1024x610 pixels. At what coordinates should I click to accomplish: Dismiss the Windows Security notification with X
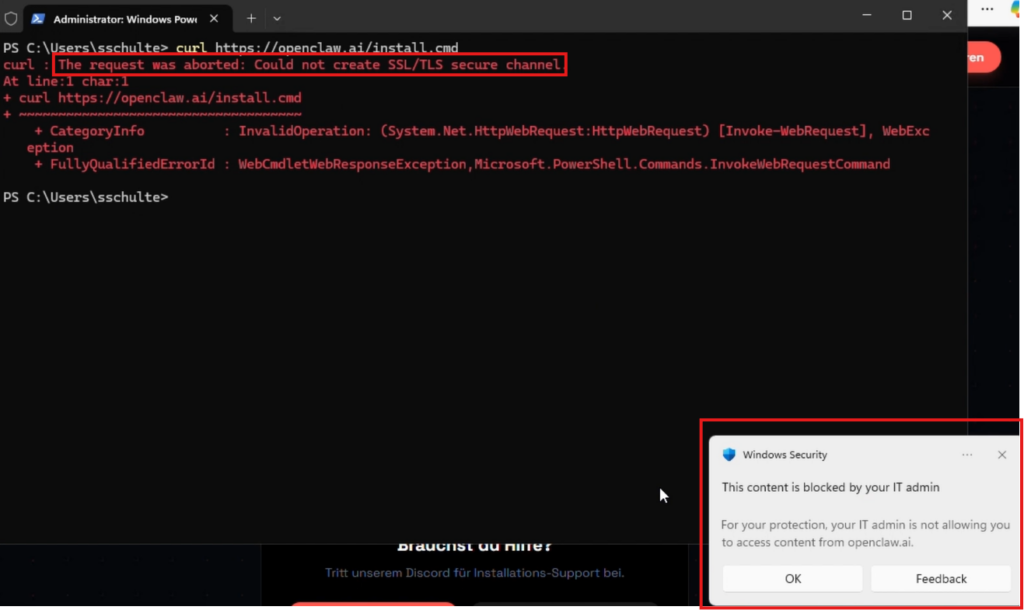(1002, 455)
